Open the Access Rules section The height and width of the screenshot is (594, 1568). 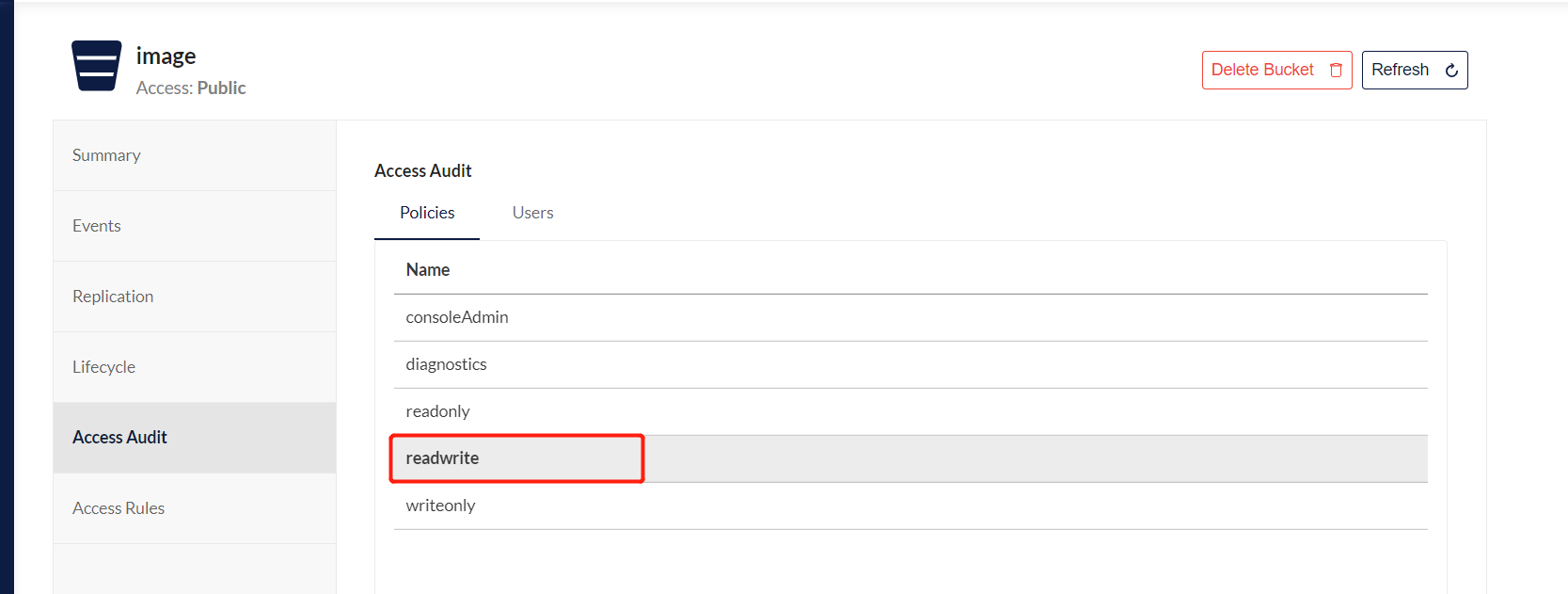click(x=119, y=508)
